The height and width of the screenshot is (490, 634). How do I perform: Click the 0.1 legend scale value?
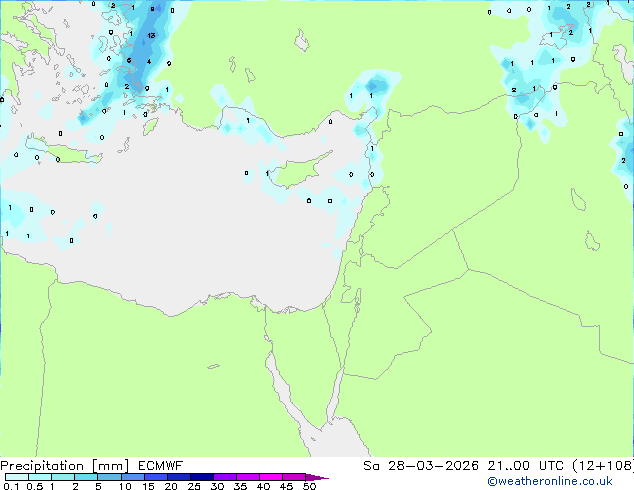pos(11,486)
